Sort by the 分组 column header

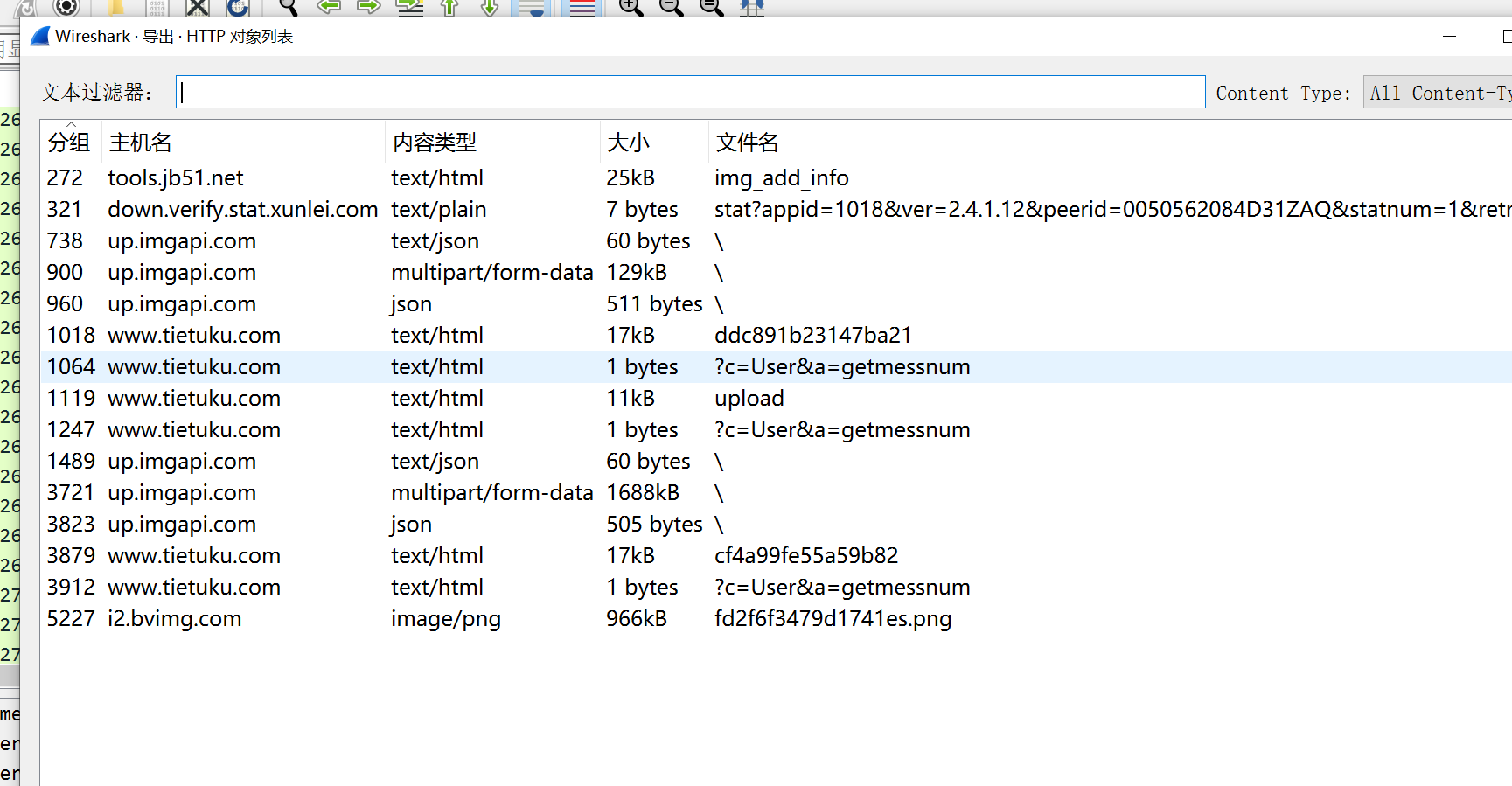[x=70, y=143]
